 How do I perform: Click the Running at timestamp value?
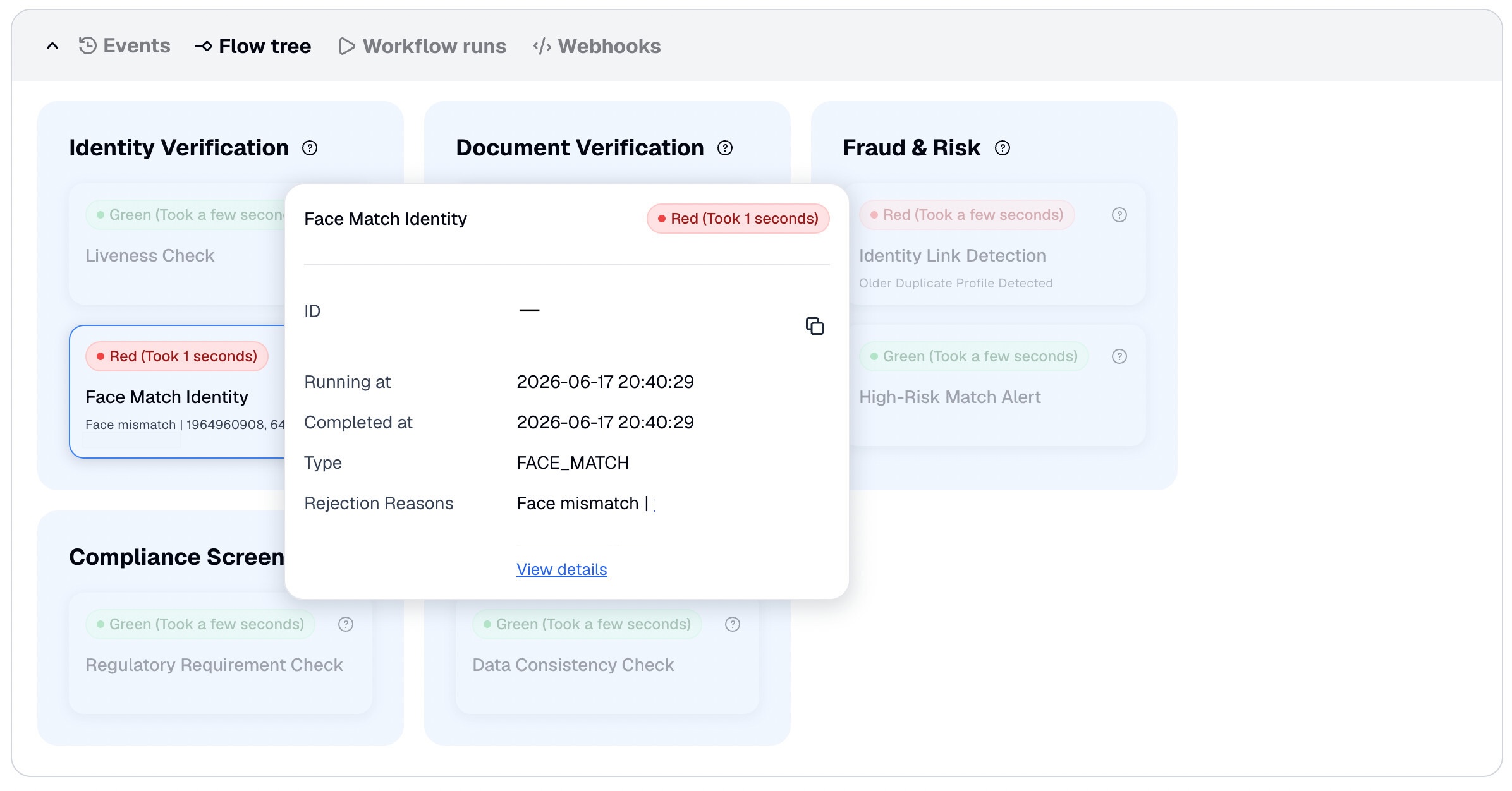(x=605, y=382)
